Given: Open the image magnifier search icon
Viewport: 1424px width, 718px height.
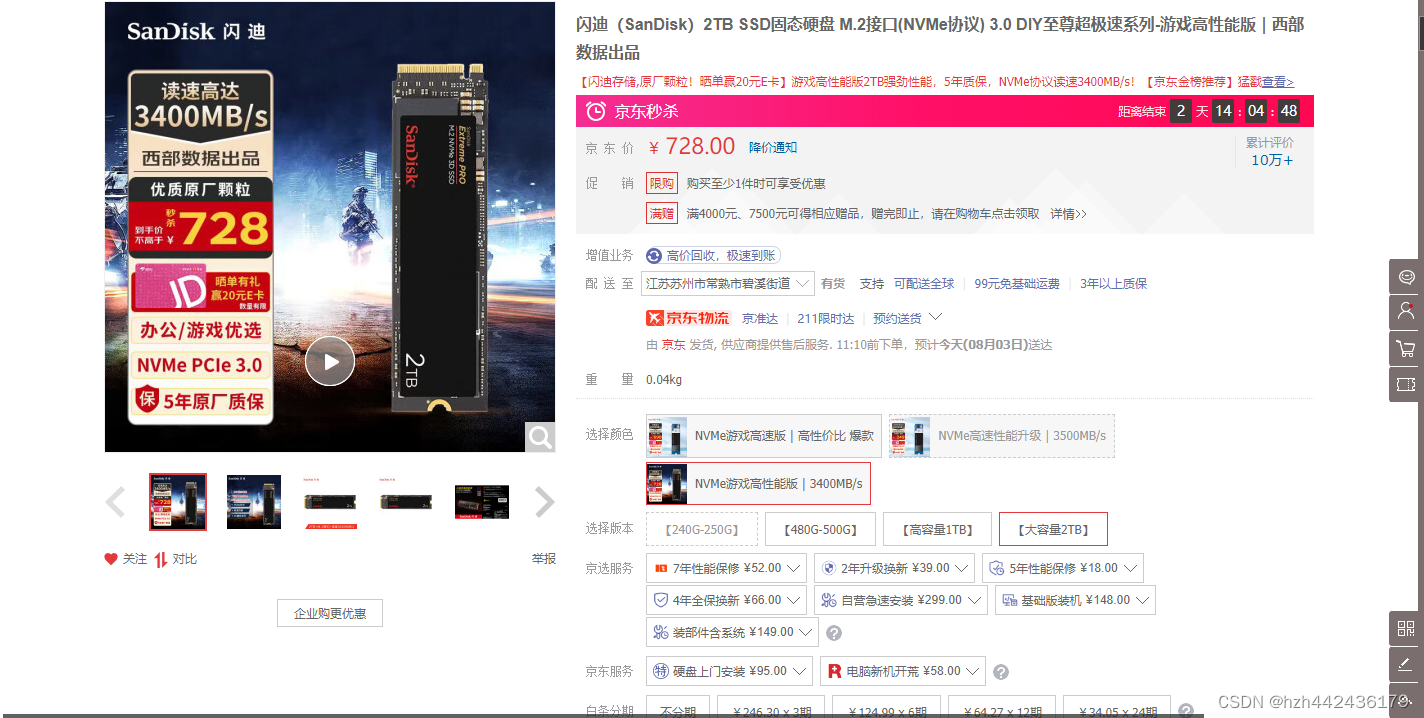Looking at the screenshot, I should point(540,437).
